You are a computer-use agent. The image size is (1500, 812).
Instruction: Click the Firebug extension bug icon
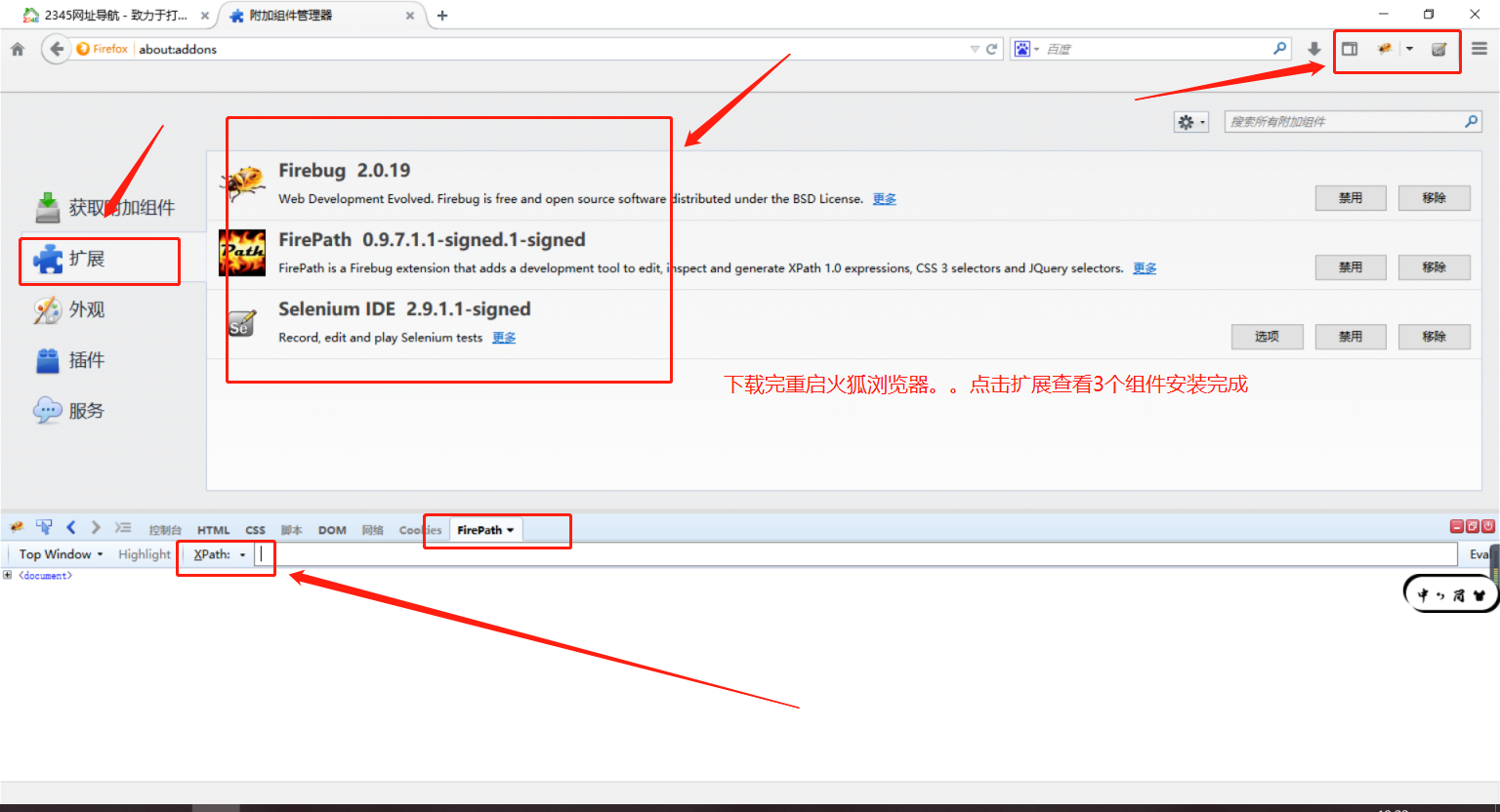coord(242,183)
